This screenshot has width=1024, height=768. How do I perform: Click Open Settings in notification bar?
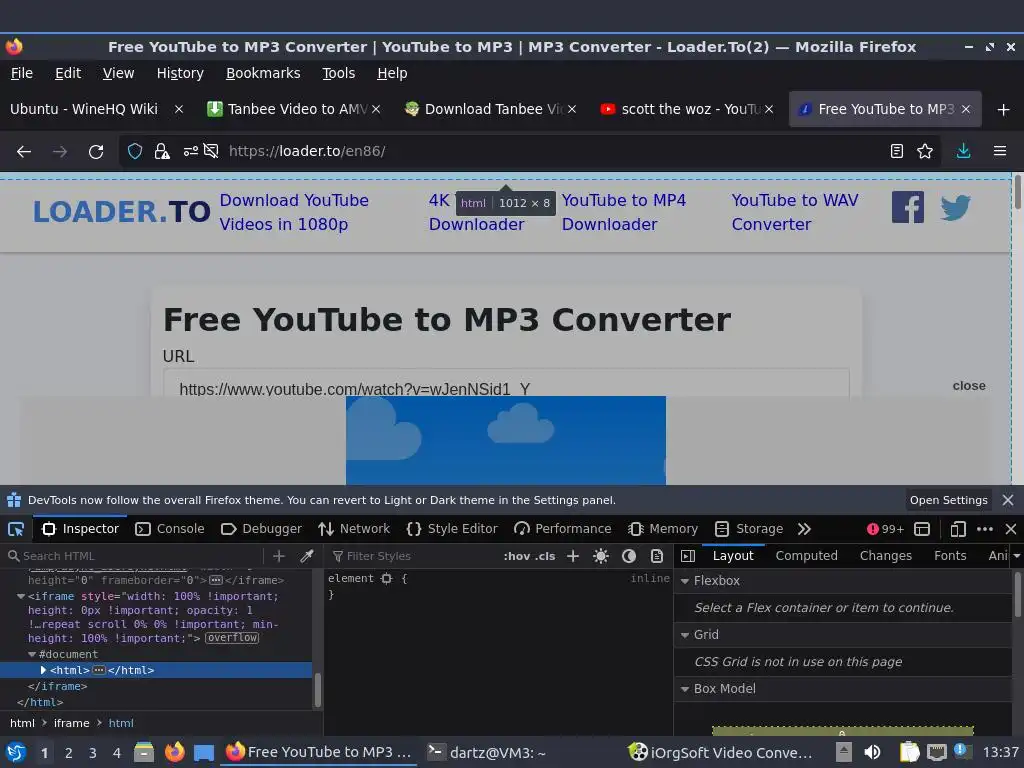pyautogui.click(x=948, y=500)
